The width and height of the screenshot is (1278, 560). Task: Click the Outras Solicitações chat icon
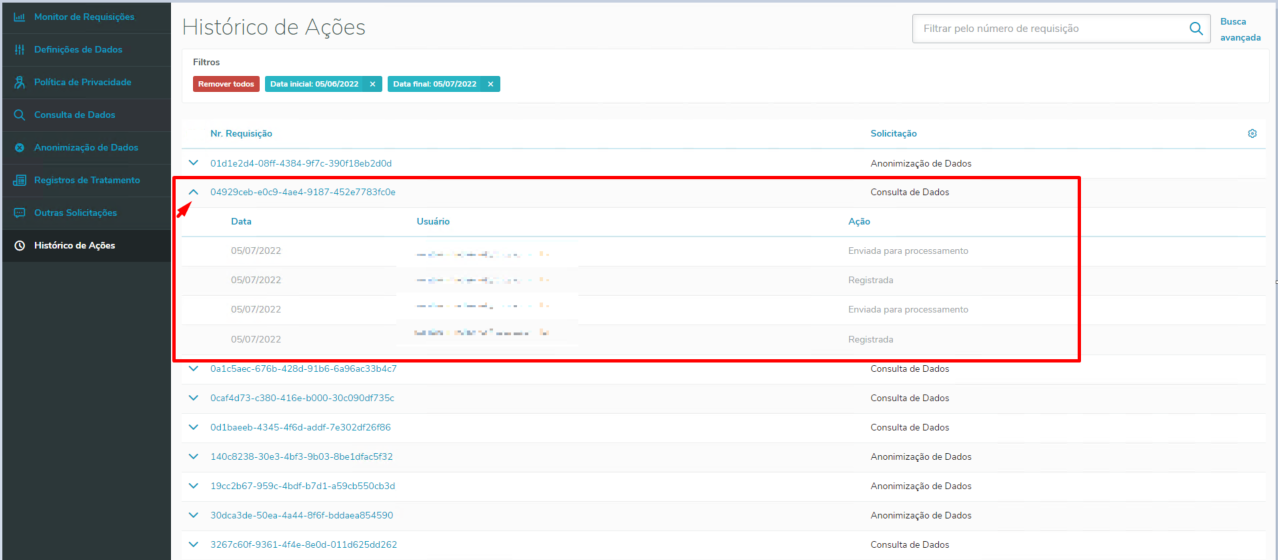click(x=19, y=213)
